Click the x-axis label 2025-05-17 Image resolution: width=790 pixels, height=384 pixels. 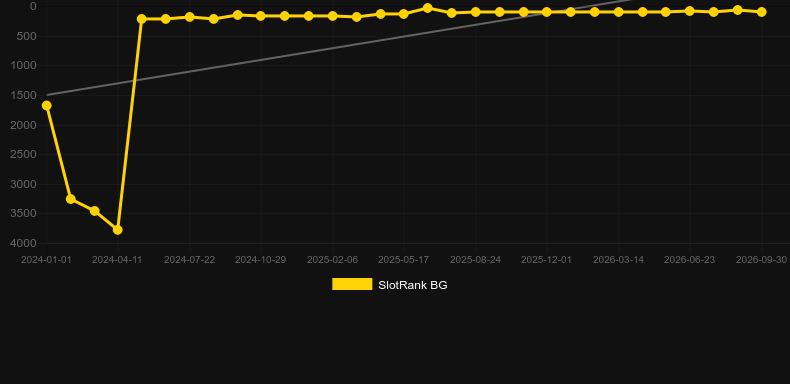point(404,260)
